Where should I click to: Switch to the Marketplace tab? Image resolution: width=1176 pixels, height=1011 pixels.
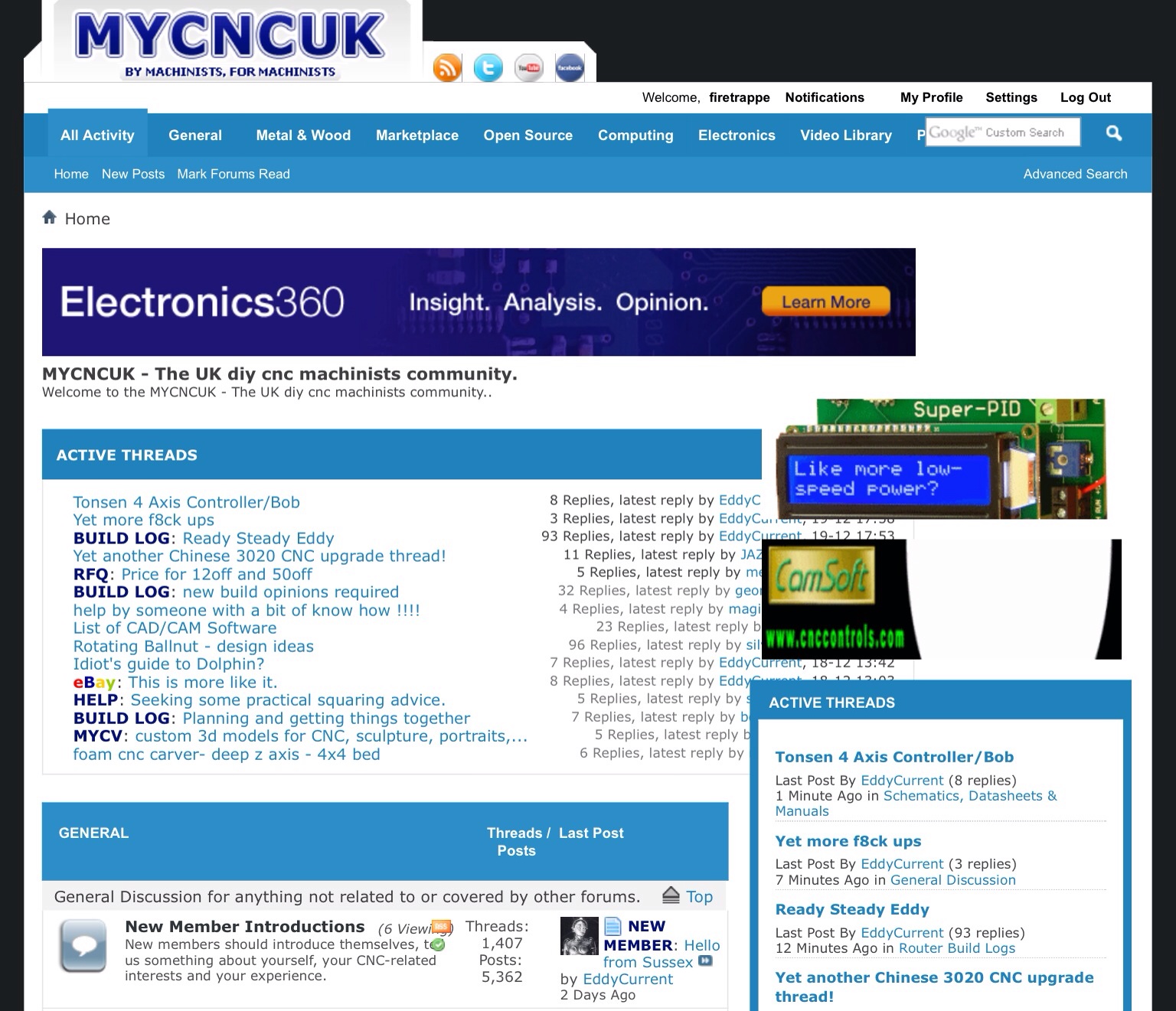417,135
